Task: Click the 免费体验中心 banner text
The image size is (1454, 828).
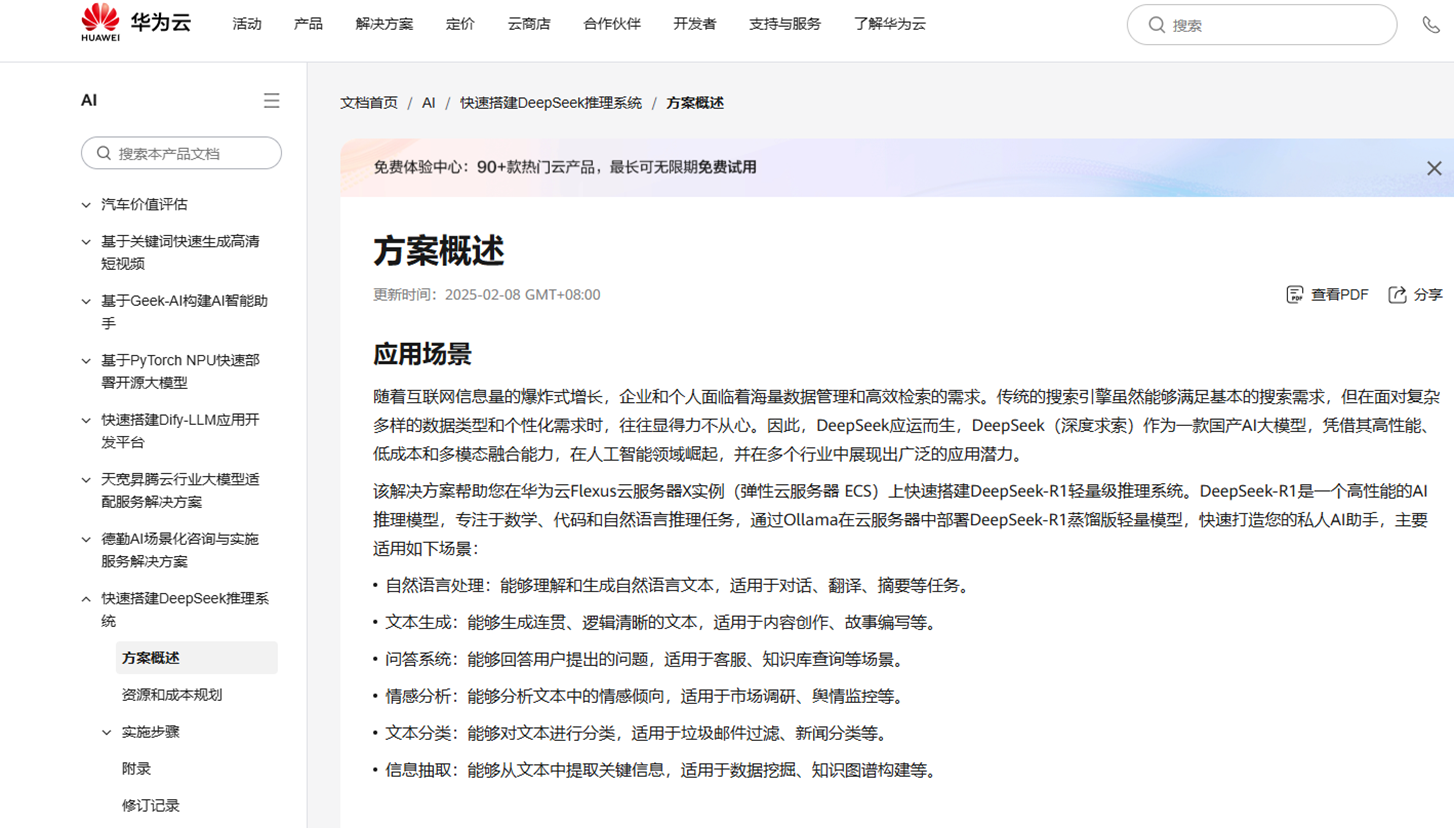Action: point(565,167)
